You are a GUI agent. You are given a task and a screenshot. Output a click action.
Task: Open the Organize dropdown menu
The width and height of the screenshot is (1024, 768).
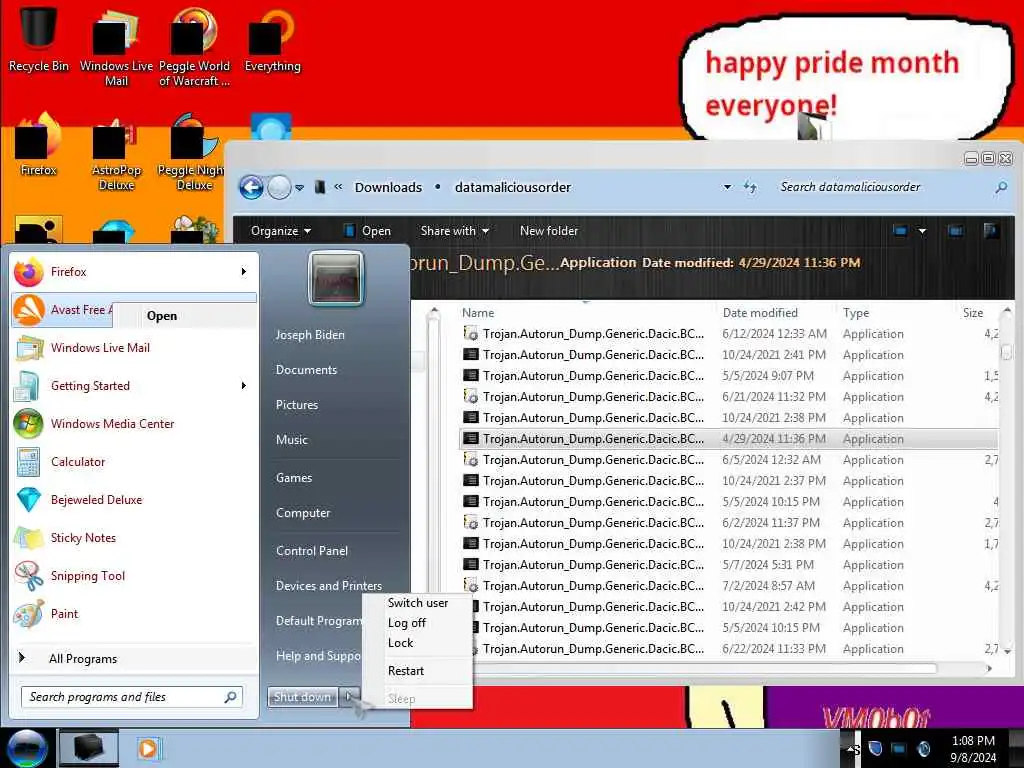tap(281, 231)
